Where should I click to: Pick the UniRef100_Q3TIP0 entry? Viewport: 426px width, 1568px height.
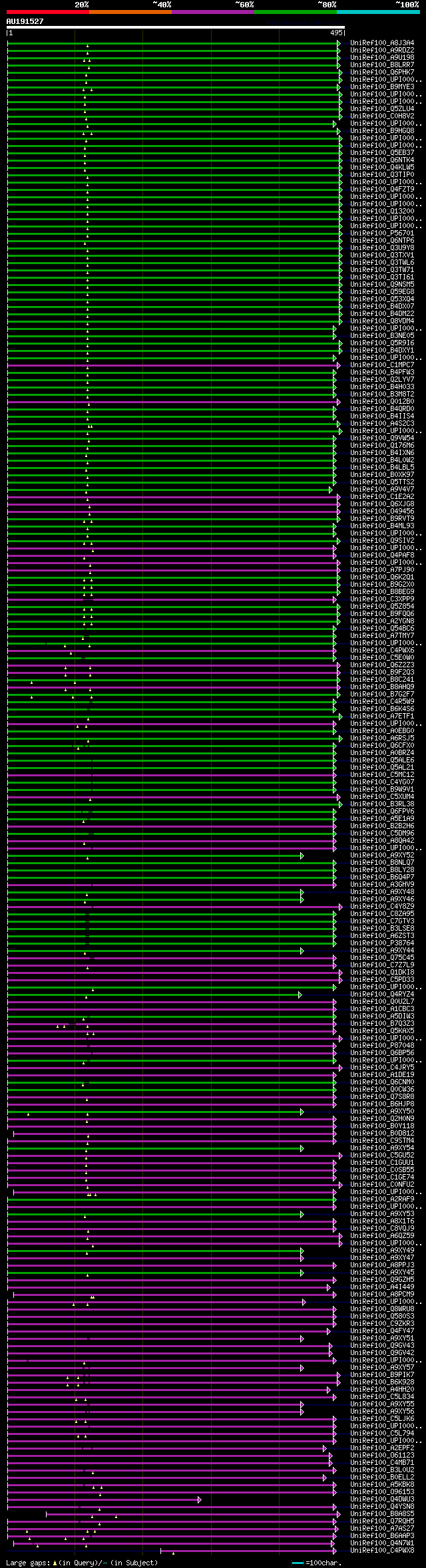(x=382, y=174)
